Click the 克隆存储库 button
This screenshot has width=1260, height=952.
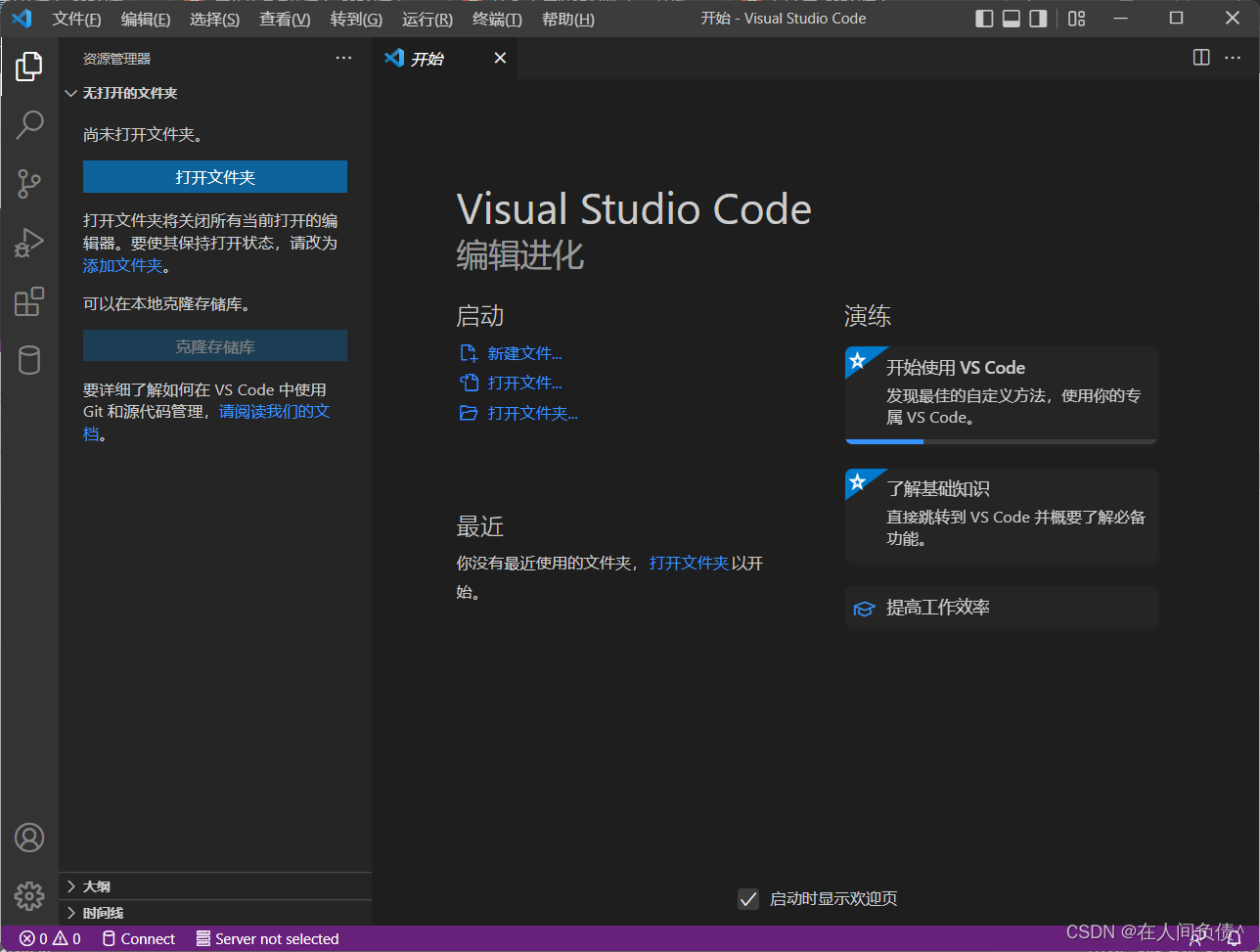215,346
